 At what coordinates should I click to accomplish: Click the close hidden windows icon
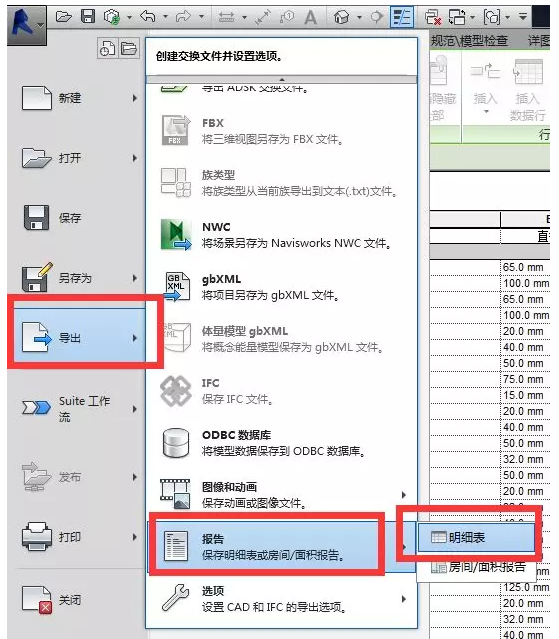coord(433,17)
